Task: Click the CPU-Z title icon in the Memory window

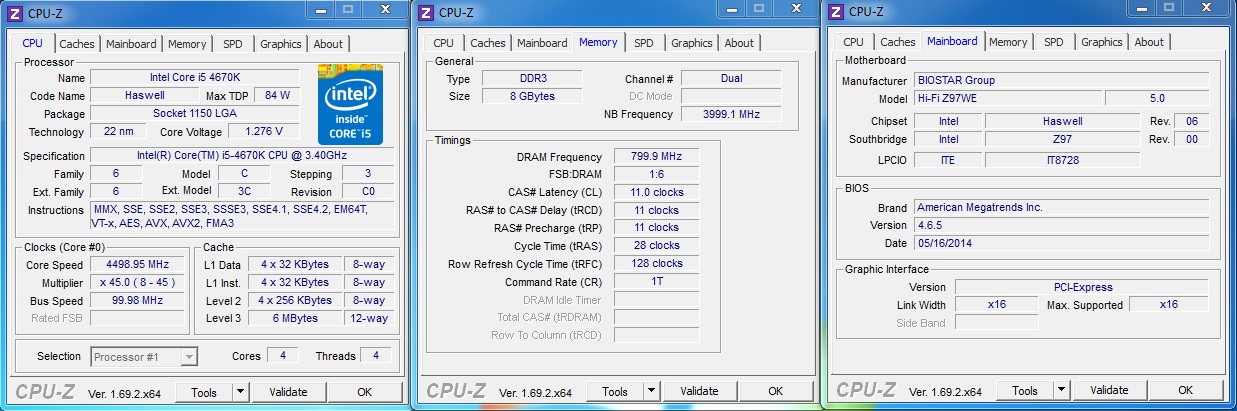Action: coord(427,12)
